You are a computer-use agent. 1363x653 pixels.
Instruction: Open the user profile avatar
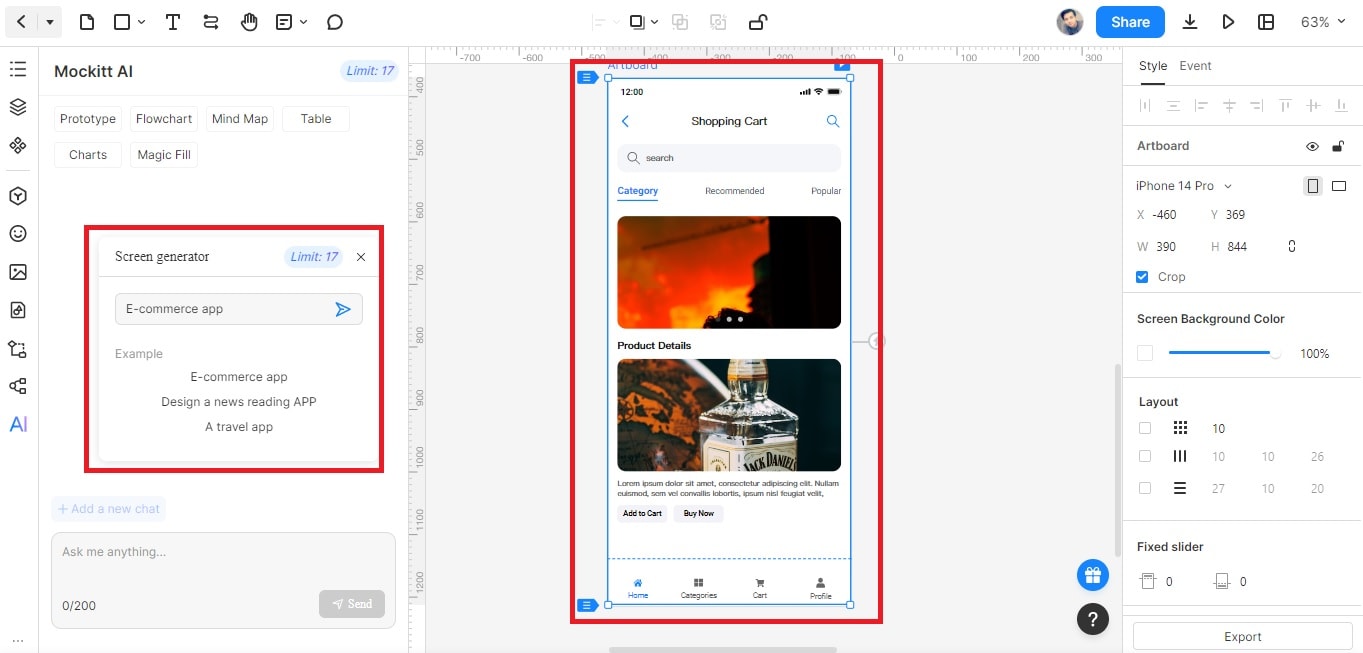pos(1070,21)
